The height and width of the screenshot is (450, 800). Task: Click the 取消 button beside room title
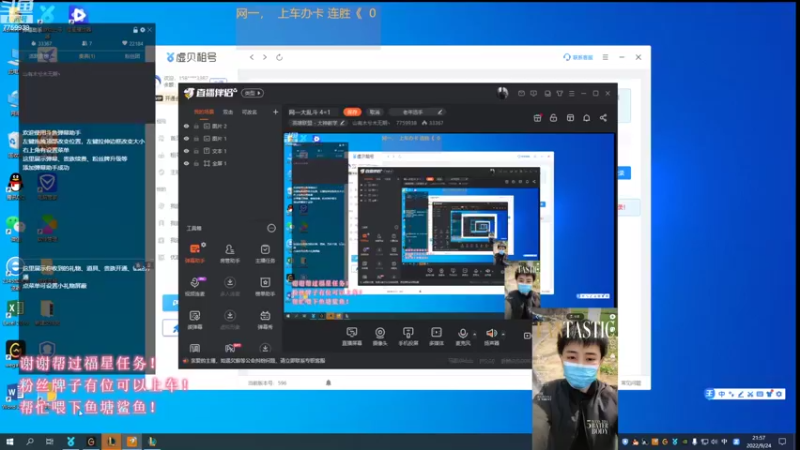point(374,112)
